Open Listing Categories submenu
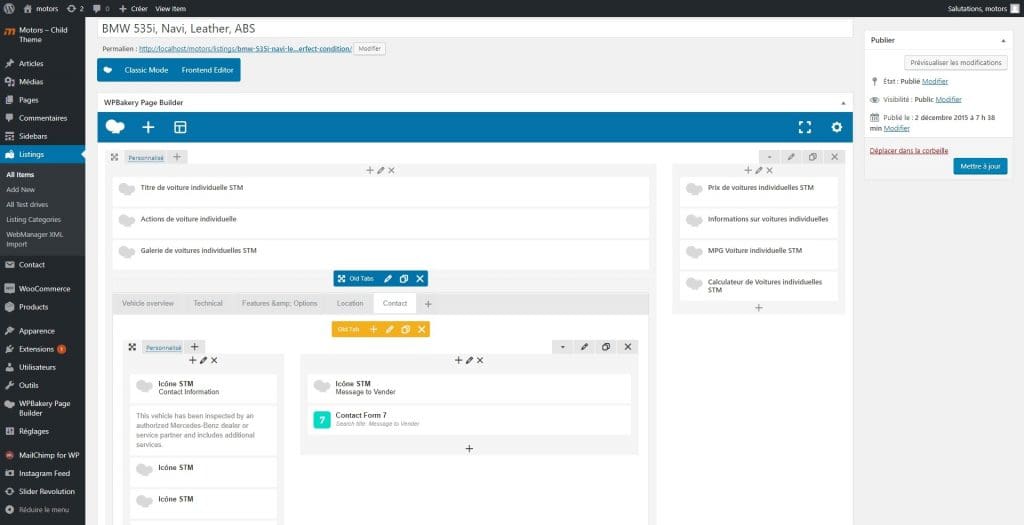 pyautogui.click(x=33, y=220)
